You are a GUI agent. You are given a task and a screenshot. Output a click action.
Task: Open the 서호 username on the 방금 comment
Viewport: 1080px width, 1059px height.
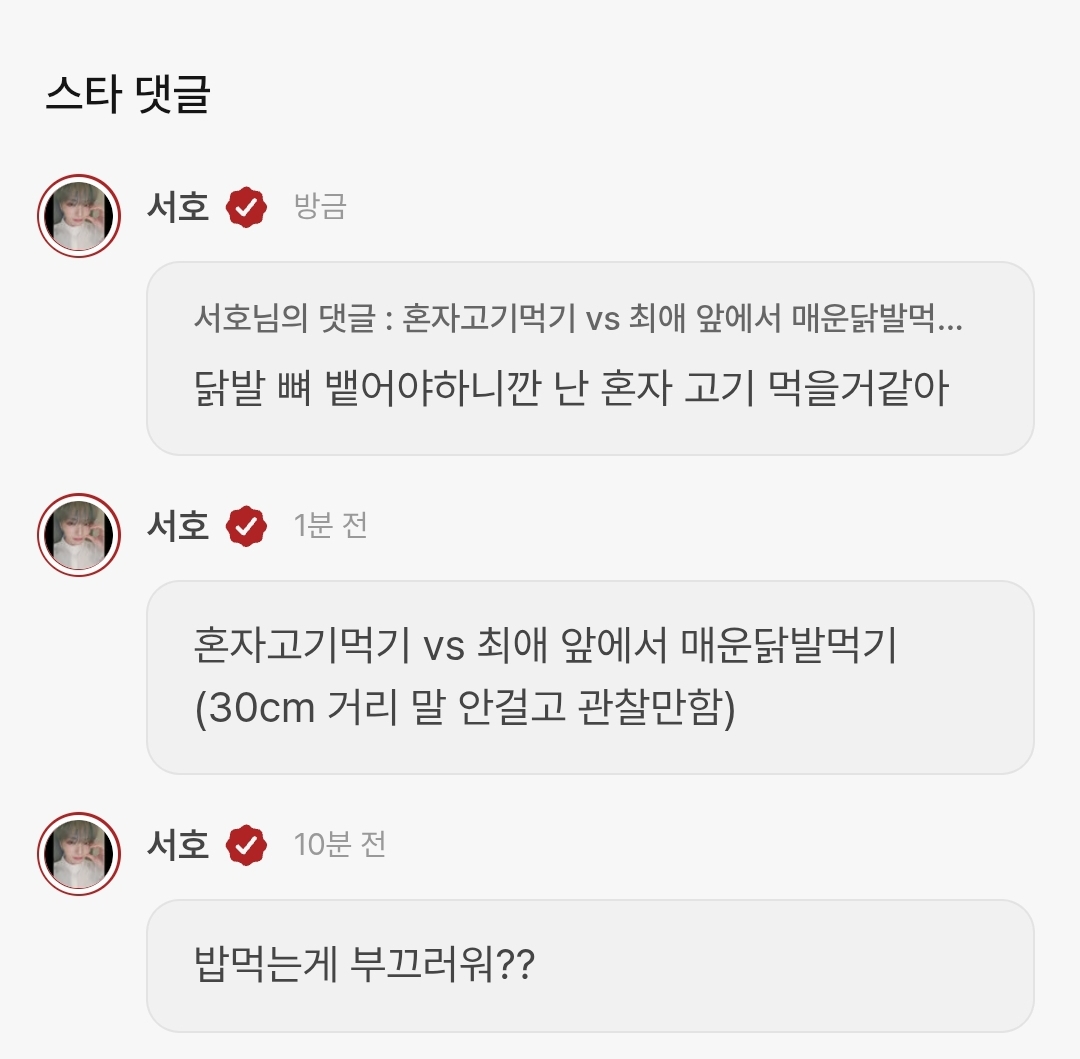(x=178, y=208)
